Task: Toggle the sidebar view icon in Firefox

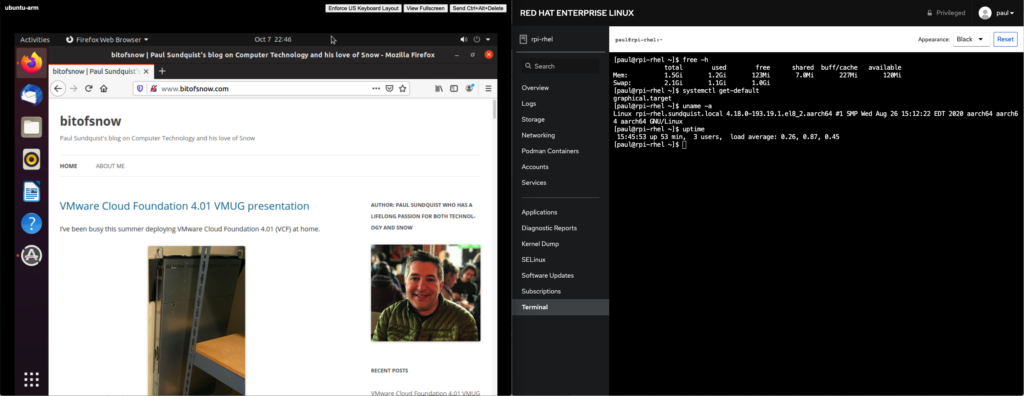Action: [x=454, y=88]
